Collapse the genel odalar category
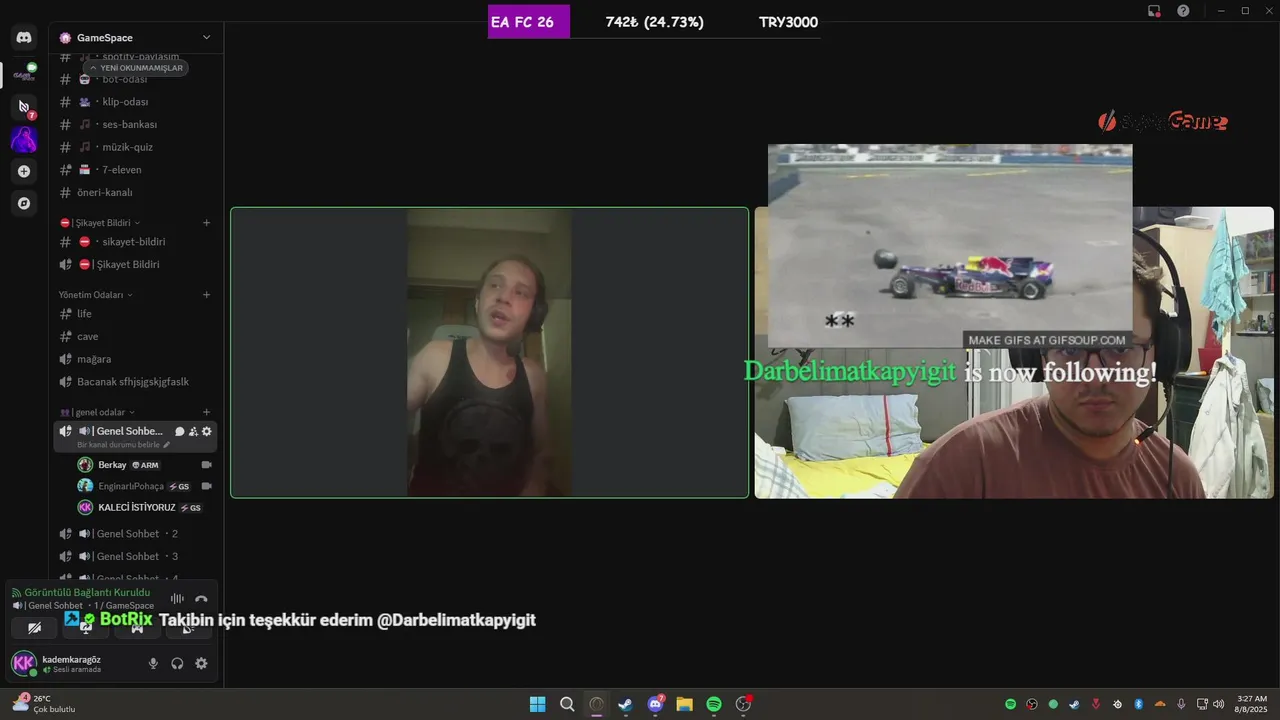The width and height of the screenshot is (1280, 720). (97, 412)
